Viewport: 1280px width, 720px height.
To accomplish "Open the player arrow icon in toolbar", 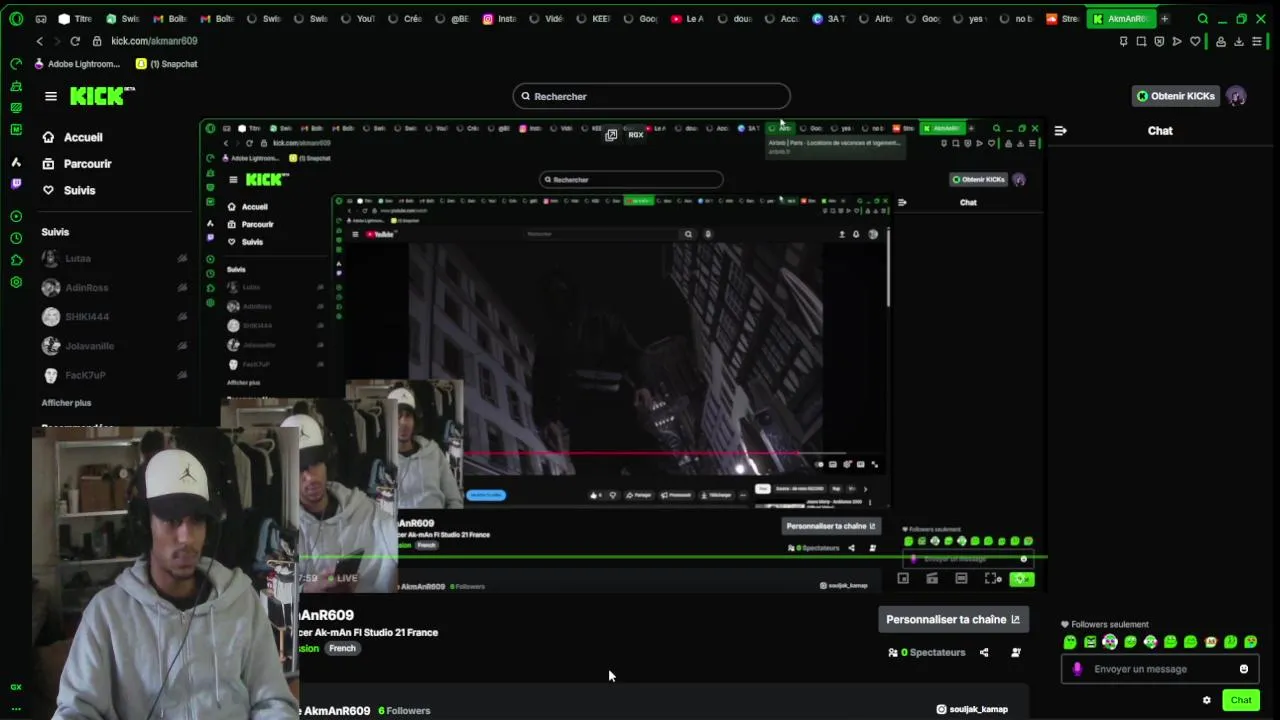I will click(x=1177, y=41).
